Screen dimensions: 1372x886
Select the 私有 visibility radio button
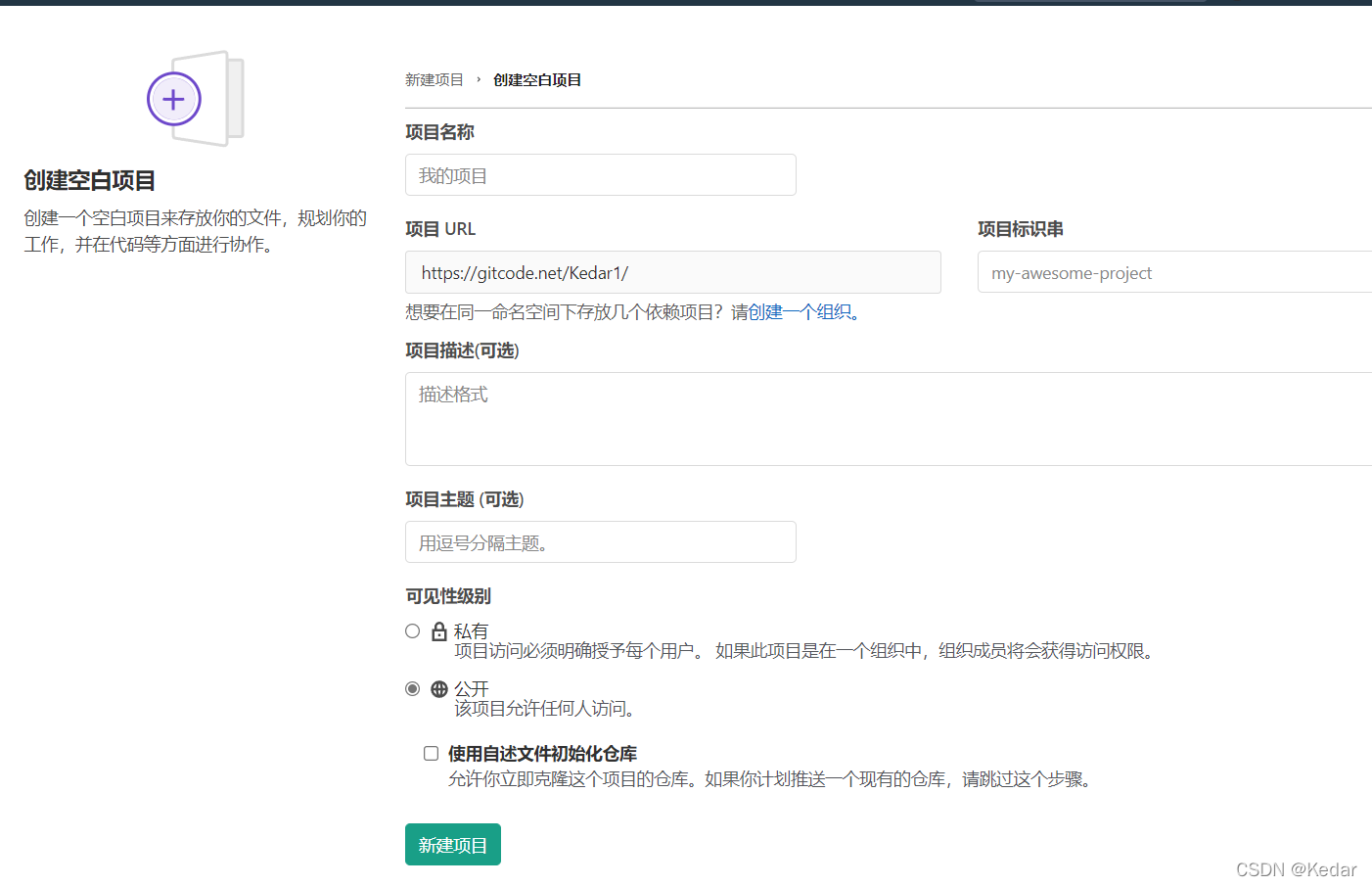[412, 630]
